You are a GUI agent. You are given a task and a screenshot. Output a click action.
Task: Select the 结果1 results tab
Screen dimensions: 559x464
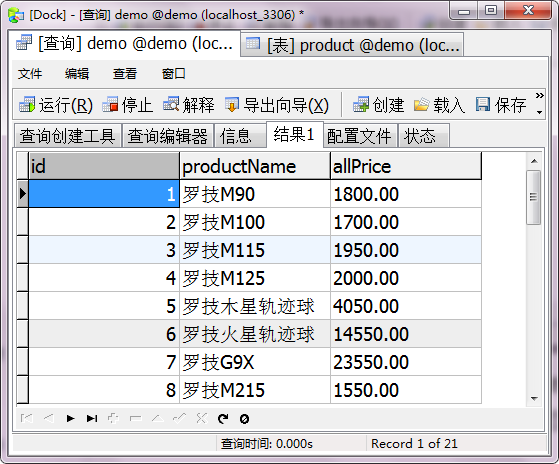(294, 134)
